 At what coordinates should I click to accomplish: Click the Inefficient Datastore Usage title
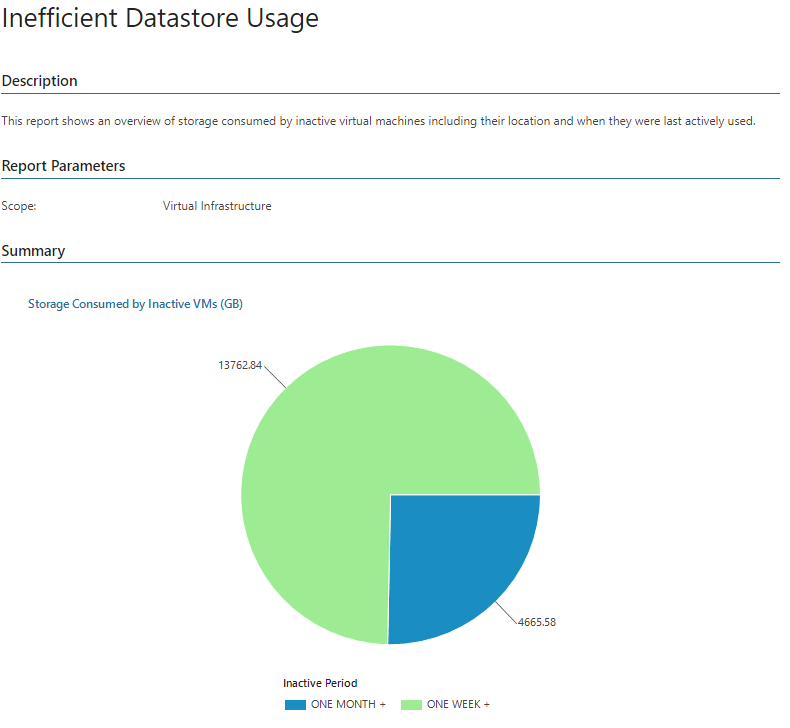coord(160,18)
